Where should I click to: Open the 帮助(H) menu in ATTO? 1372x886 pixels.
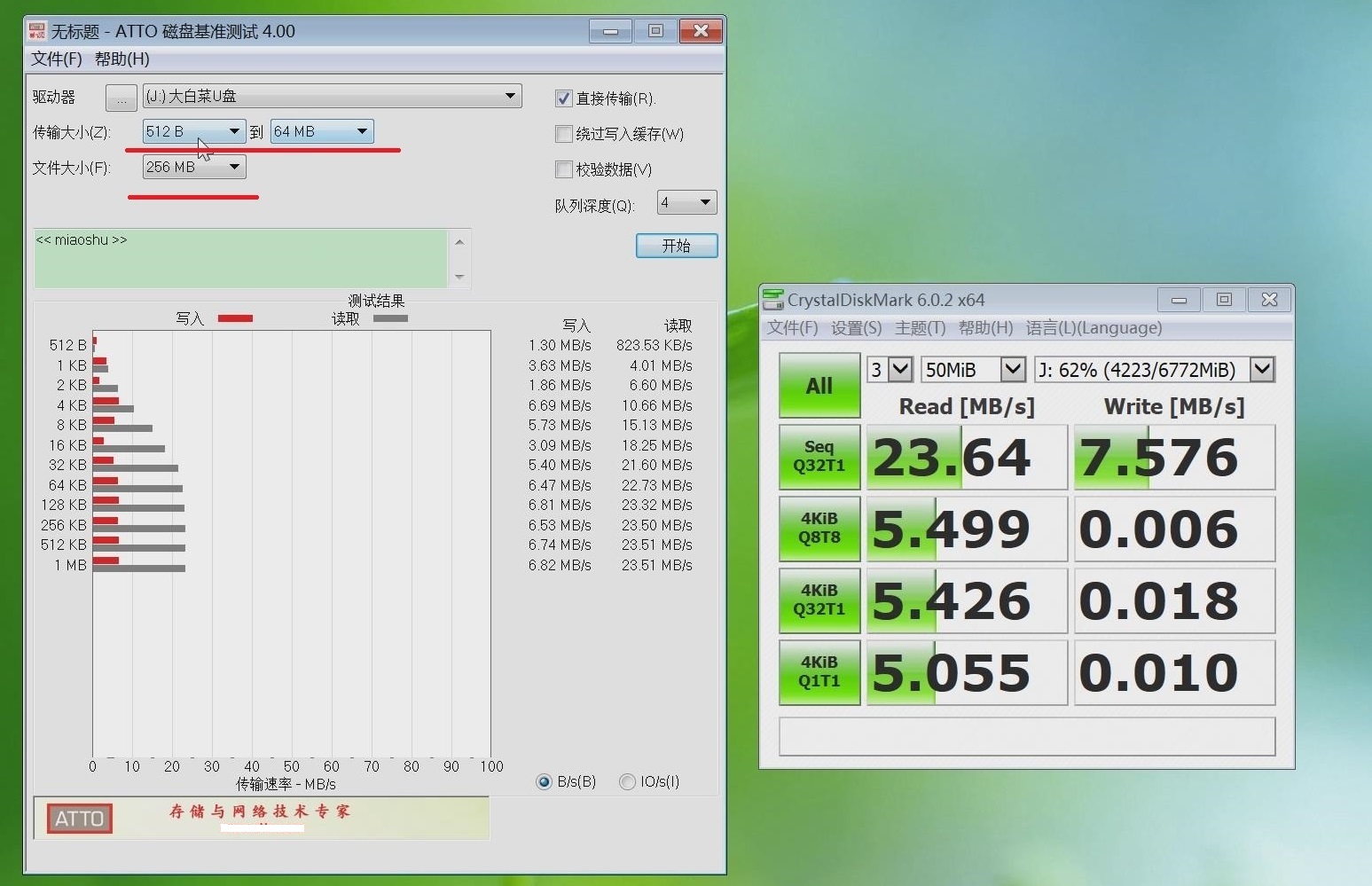click(122, 59)
